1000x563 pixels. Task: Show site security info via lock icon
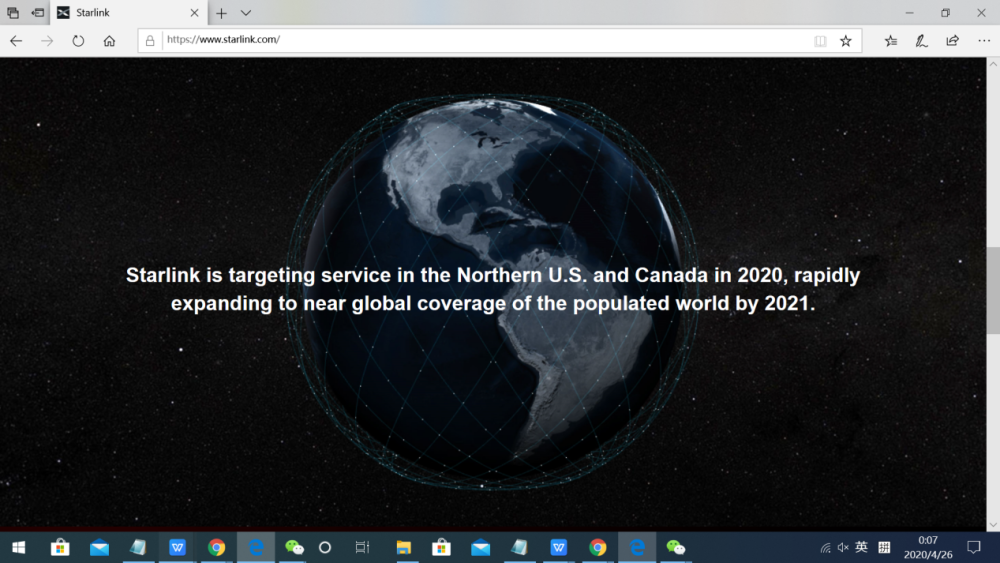click(x=150, y=41)
